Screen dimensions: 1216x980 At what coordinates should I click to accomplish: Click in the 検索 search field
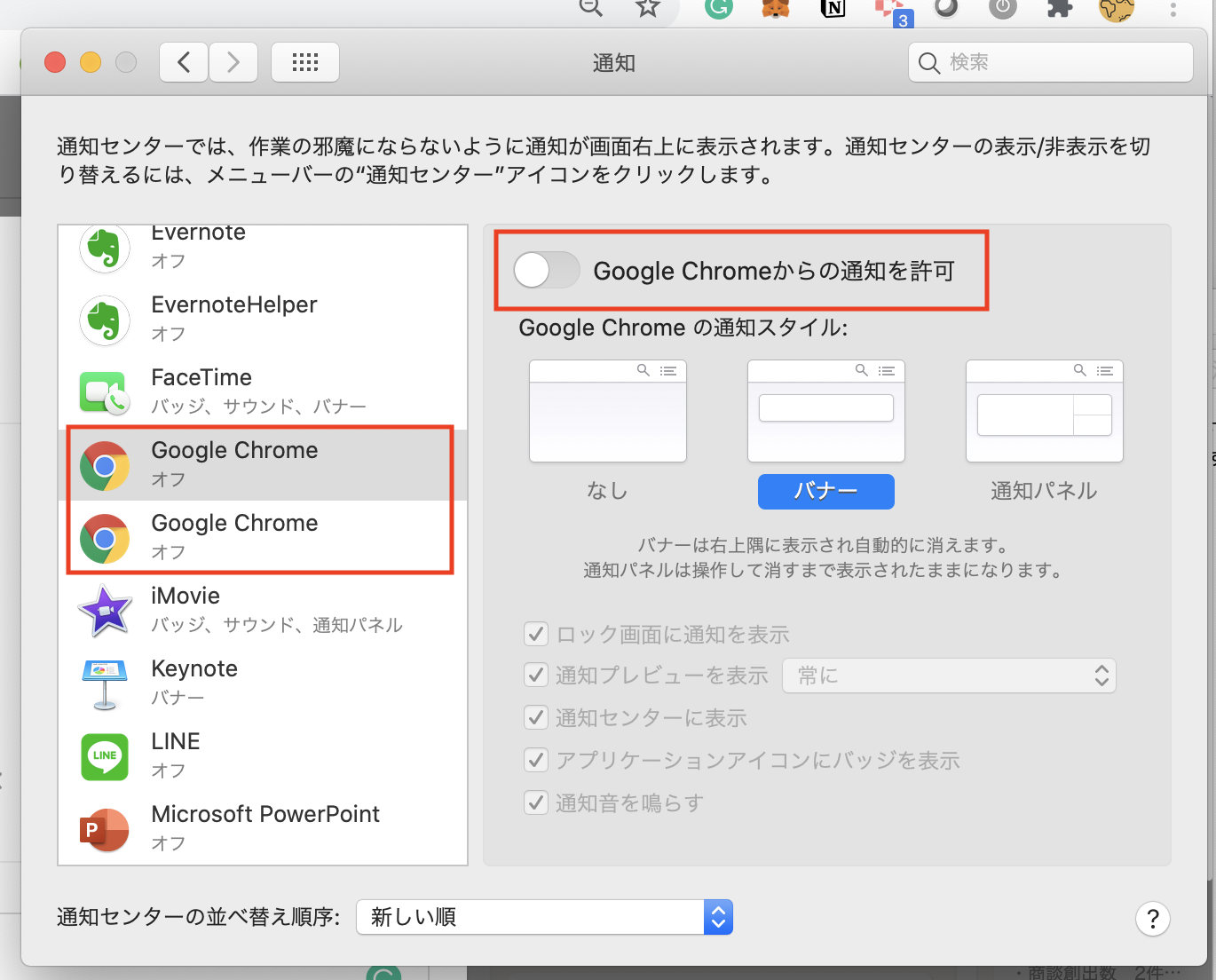1051,62
